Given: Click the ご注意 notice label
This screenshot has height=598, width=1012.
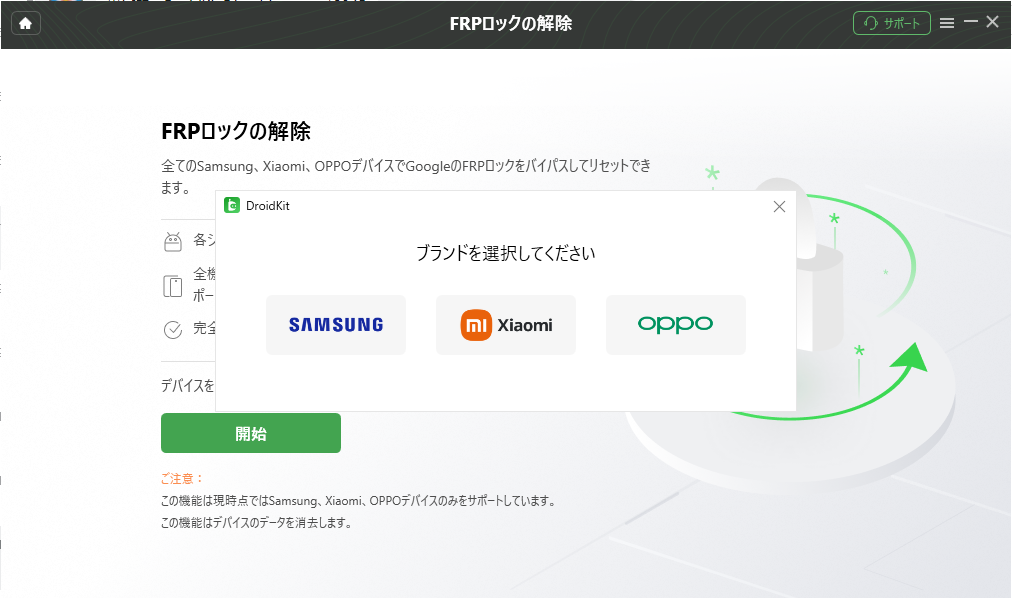Looking at the screenshot, I should click(182, 479).
